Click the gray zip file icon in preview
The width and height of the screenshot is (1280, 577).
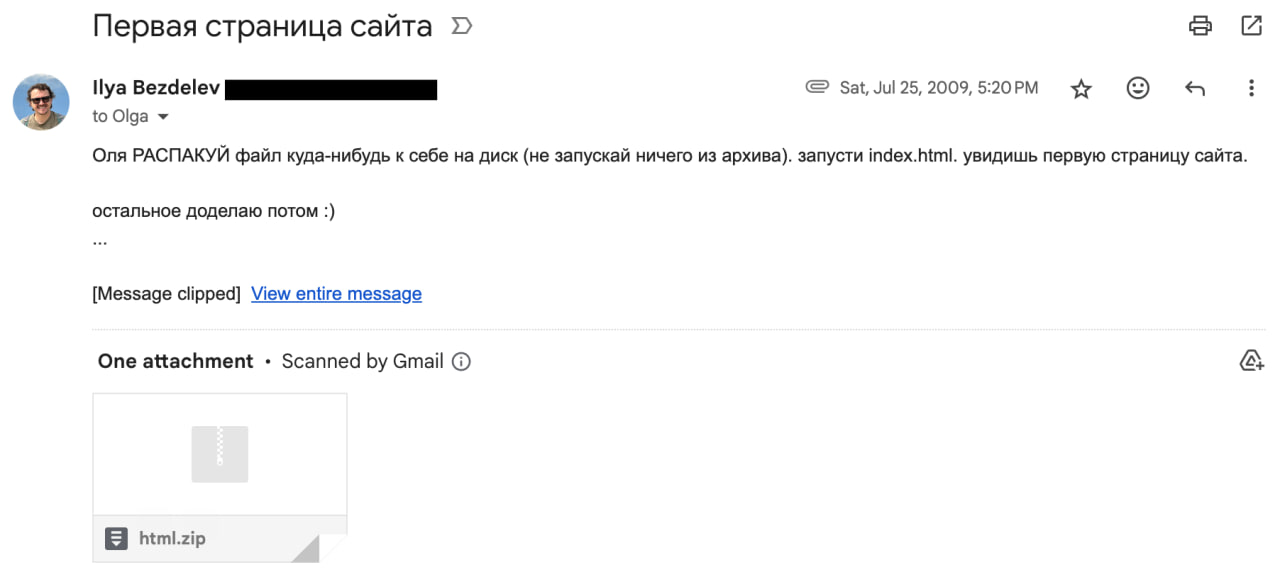220,454
